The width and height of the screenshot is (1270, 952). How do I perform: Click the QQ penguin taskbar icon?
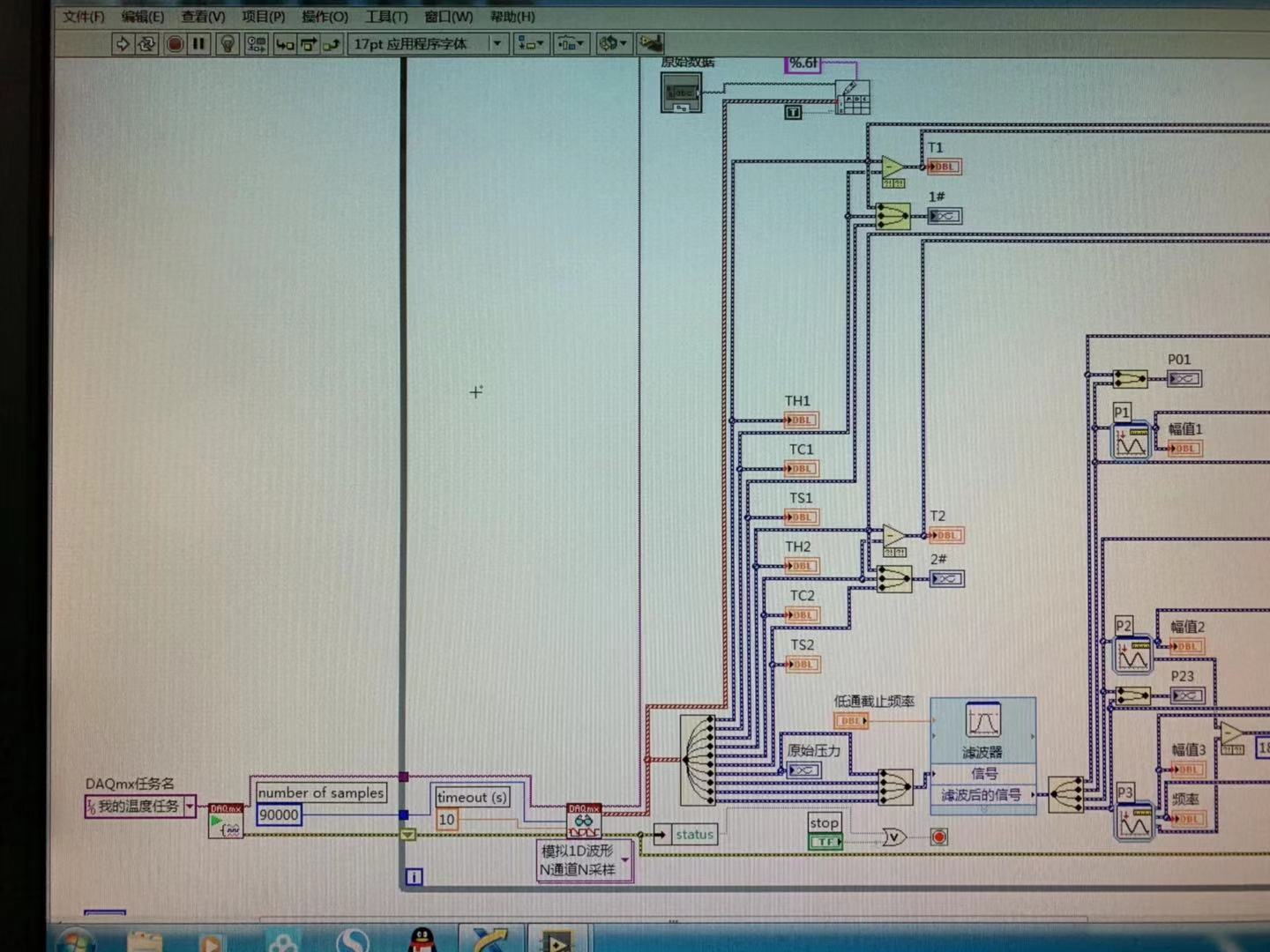423,940
